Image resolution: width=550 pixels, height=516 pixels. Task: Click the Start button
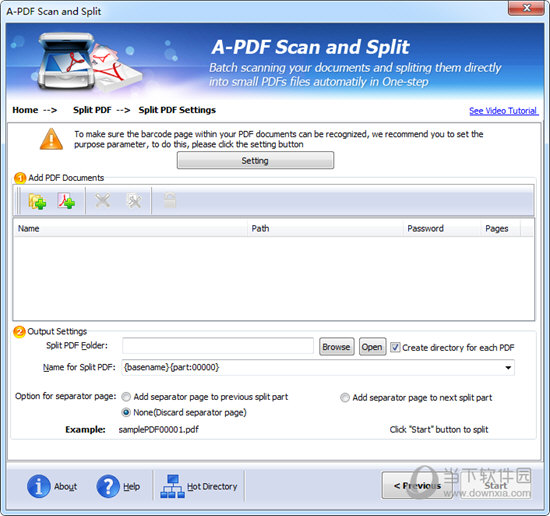tap(496, 485)
